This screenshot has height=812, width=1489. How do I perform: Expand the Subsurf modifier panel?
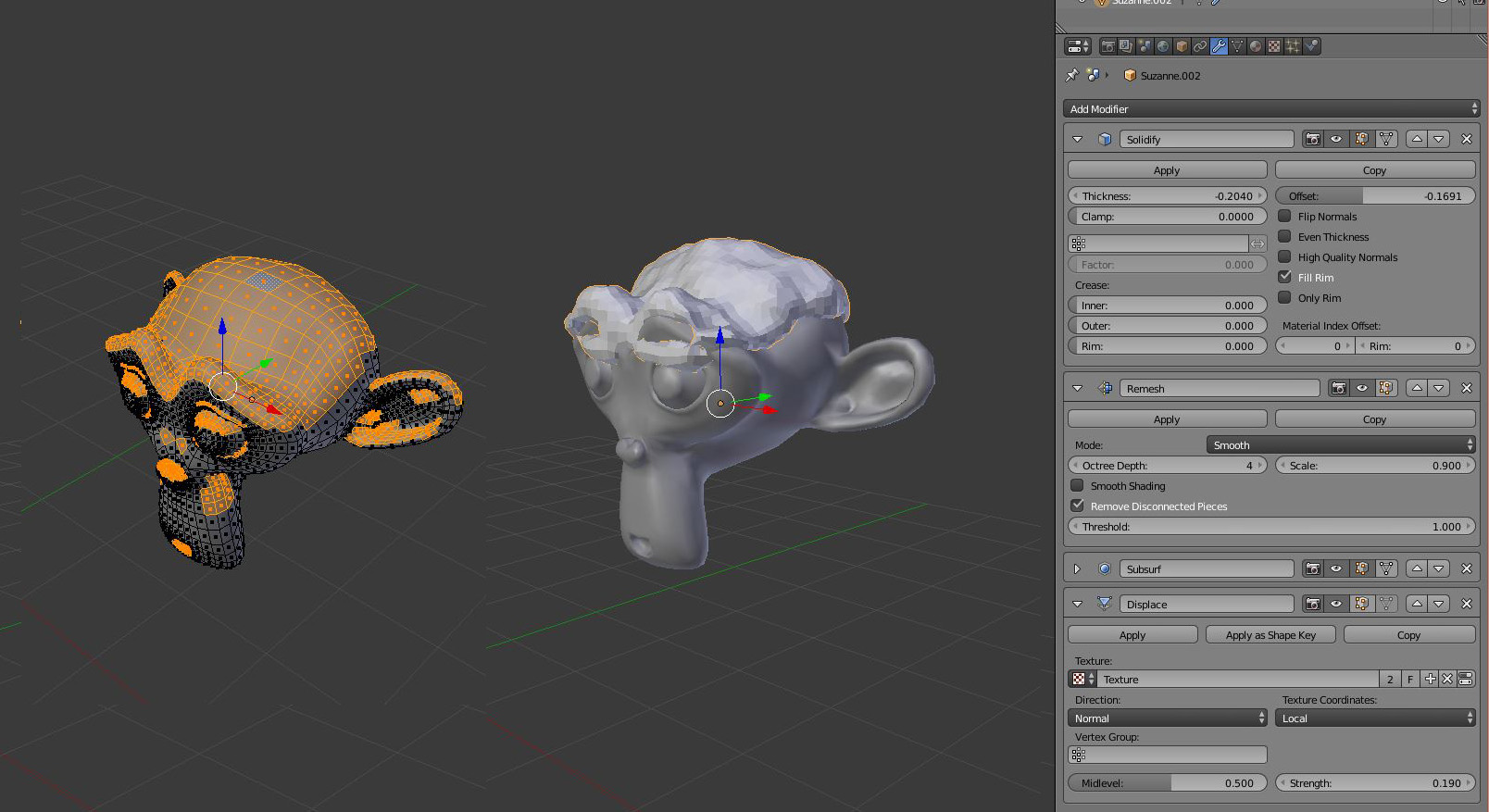1077,568
